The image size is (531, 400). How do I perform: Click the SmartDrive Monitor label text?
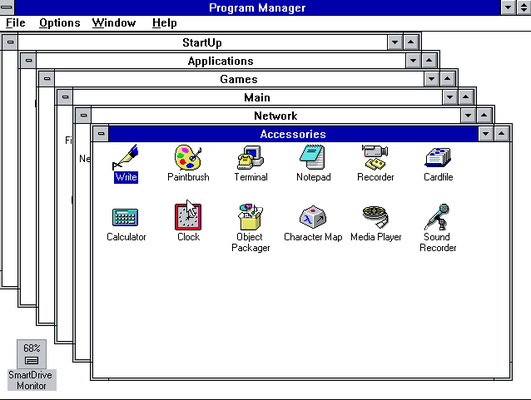(x=31, y=380)
